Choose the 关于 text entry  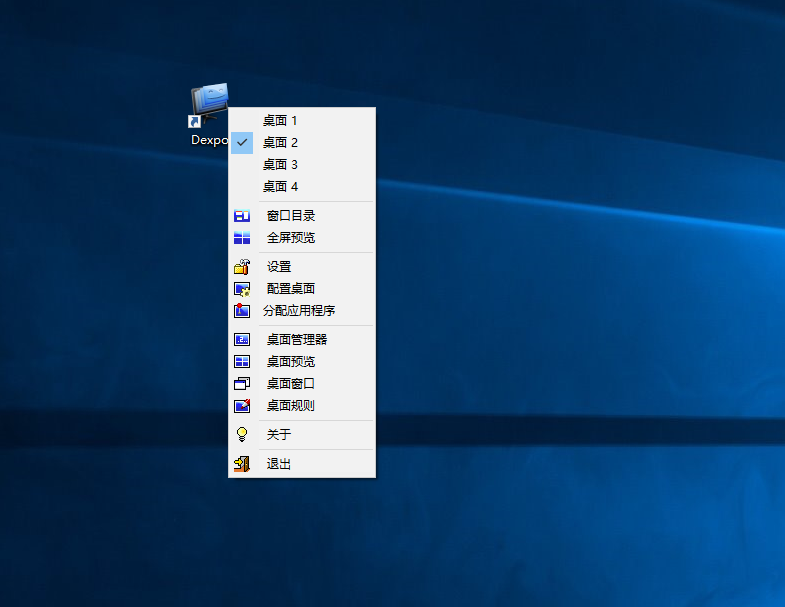coord(279,435)
